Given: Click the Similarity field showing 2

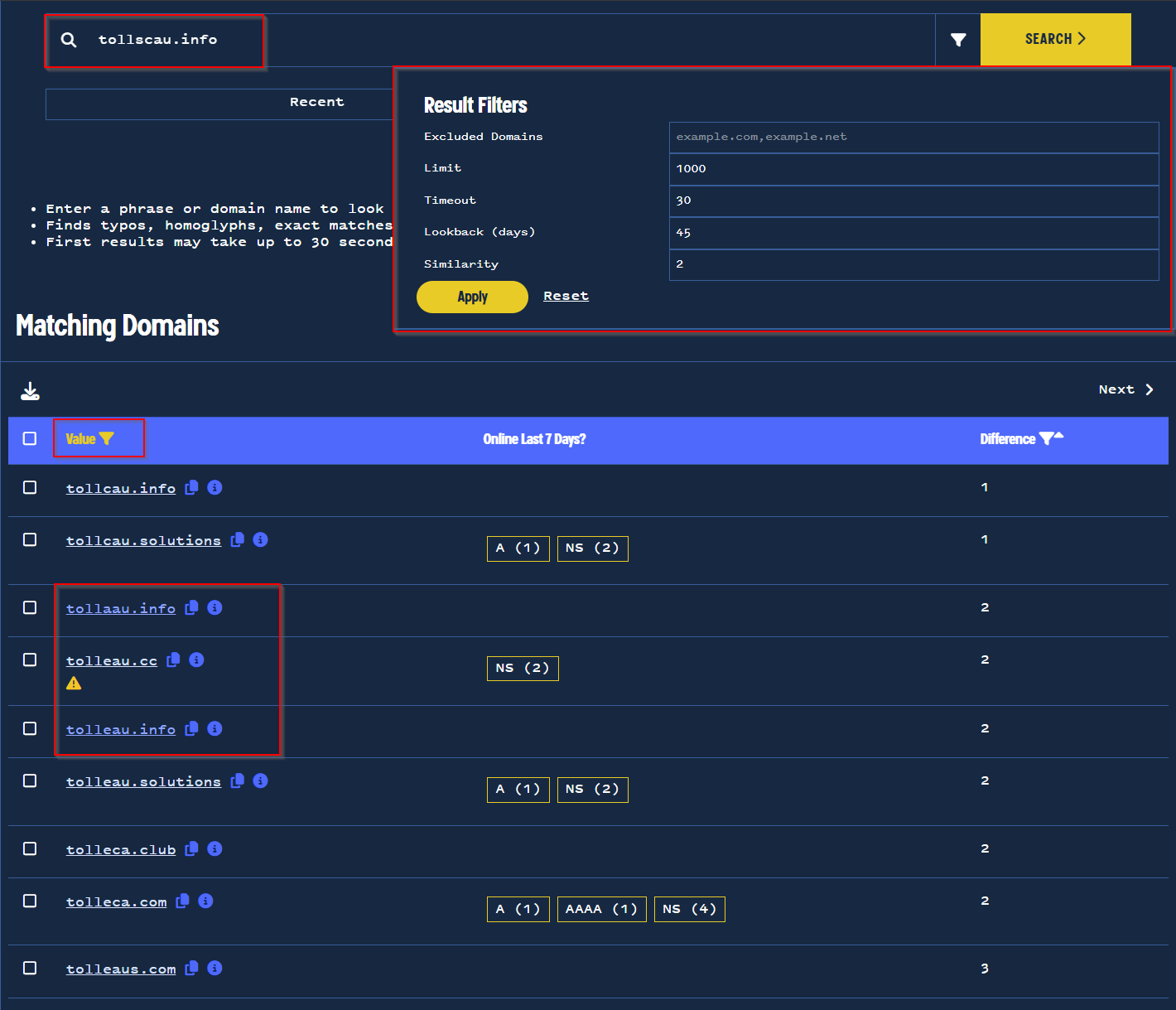Looking at the screenshot, I should click(913, 264).
